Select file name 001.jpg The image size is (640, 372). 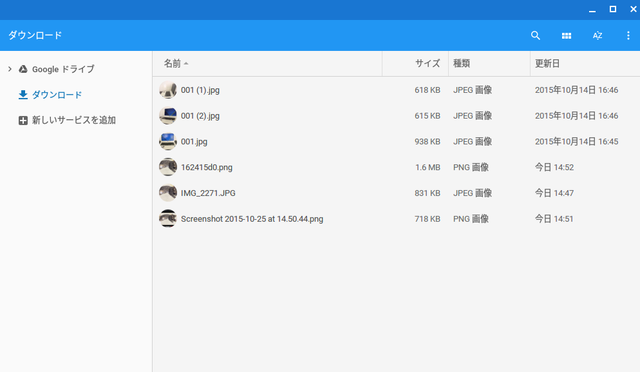194,141
